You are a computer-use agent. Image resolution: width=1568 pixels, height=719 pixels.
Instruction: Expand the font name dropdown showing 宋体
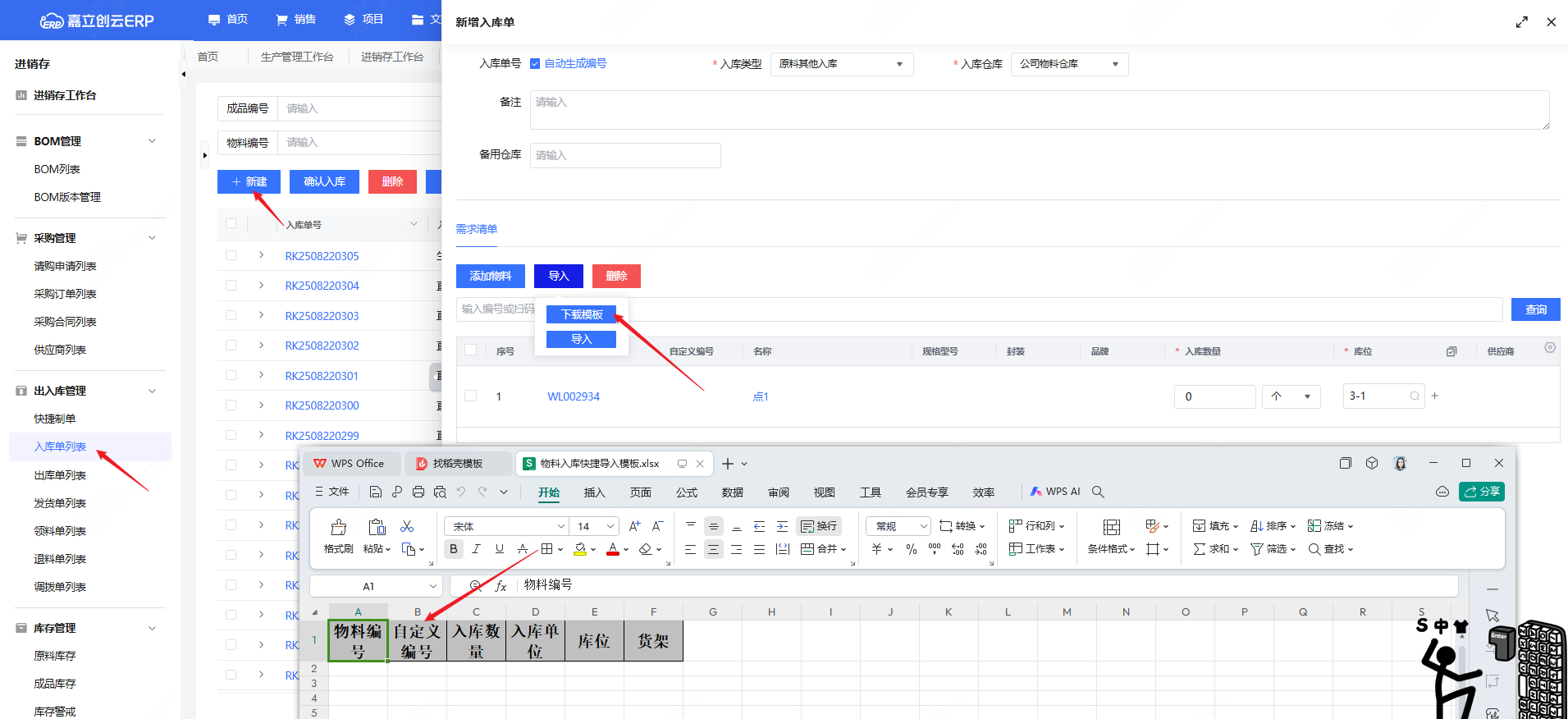click(561, 526)
